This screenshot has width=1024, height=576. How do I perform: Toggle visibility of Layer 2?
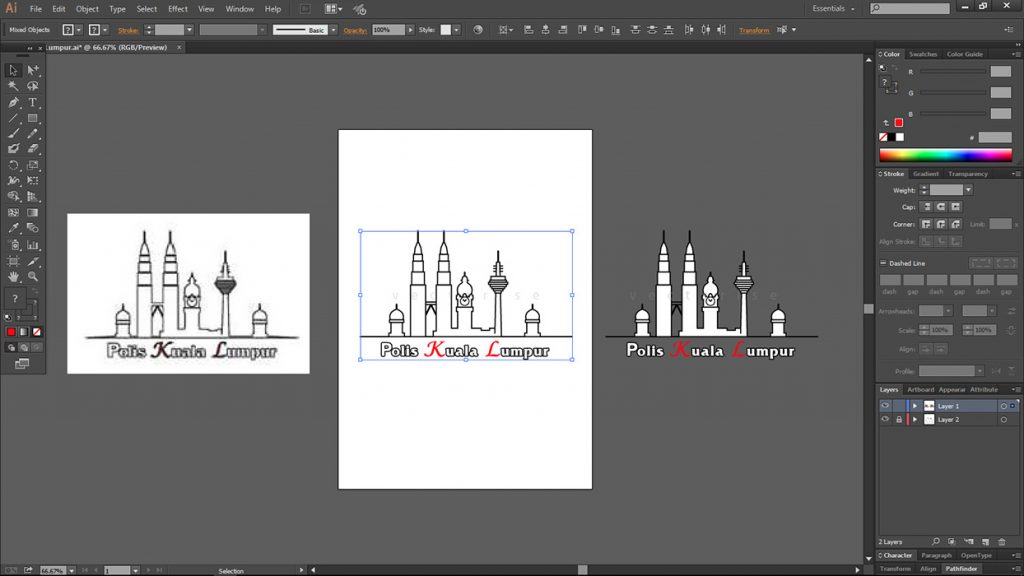tap(885, 419)
